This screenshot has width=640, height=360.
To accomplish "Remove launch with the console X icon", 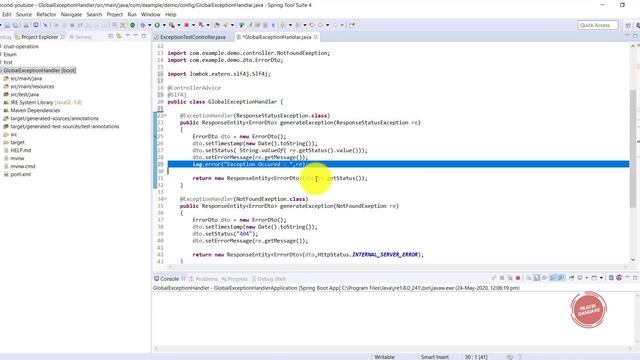I will coord(502,278).
